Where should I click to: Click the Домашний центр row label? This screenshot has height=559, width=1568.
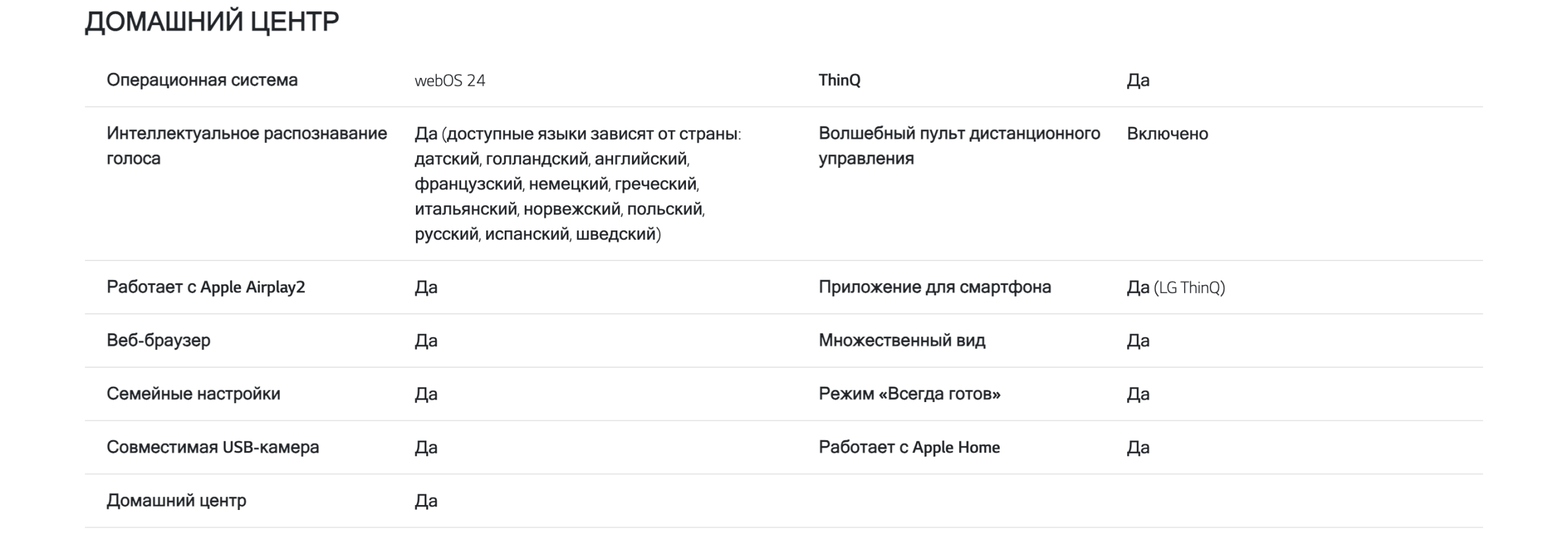176,501
